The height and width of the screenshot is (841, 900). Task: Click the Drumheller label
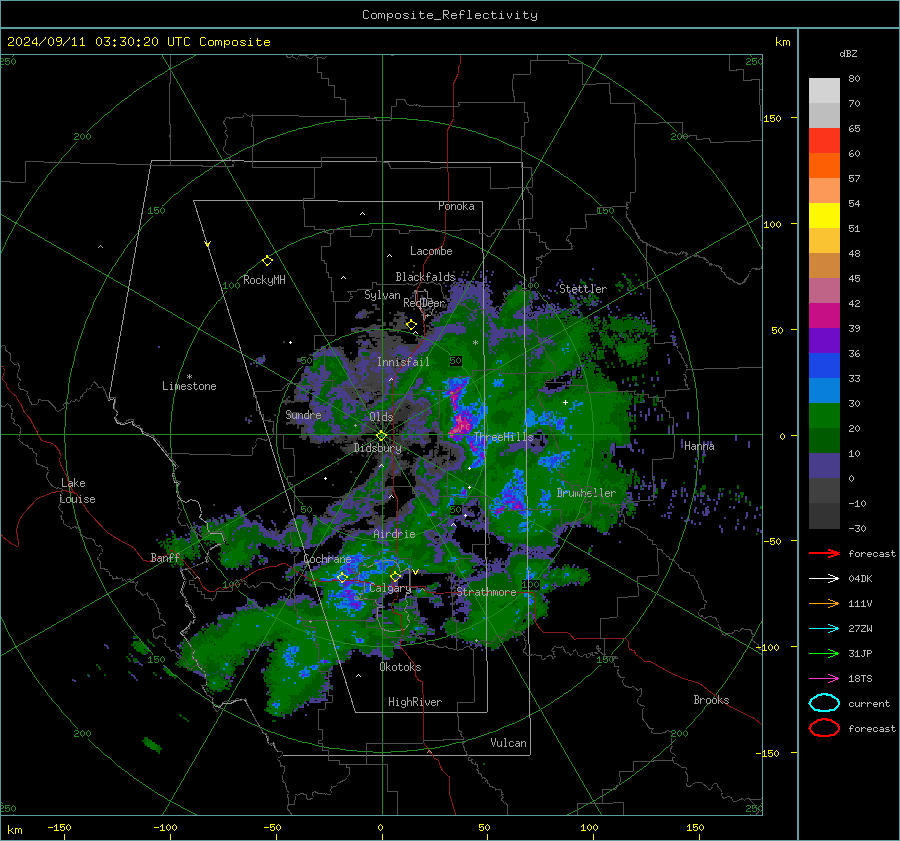coord(585,493)
